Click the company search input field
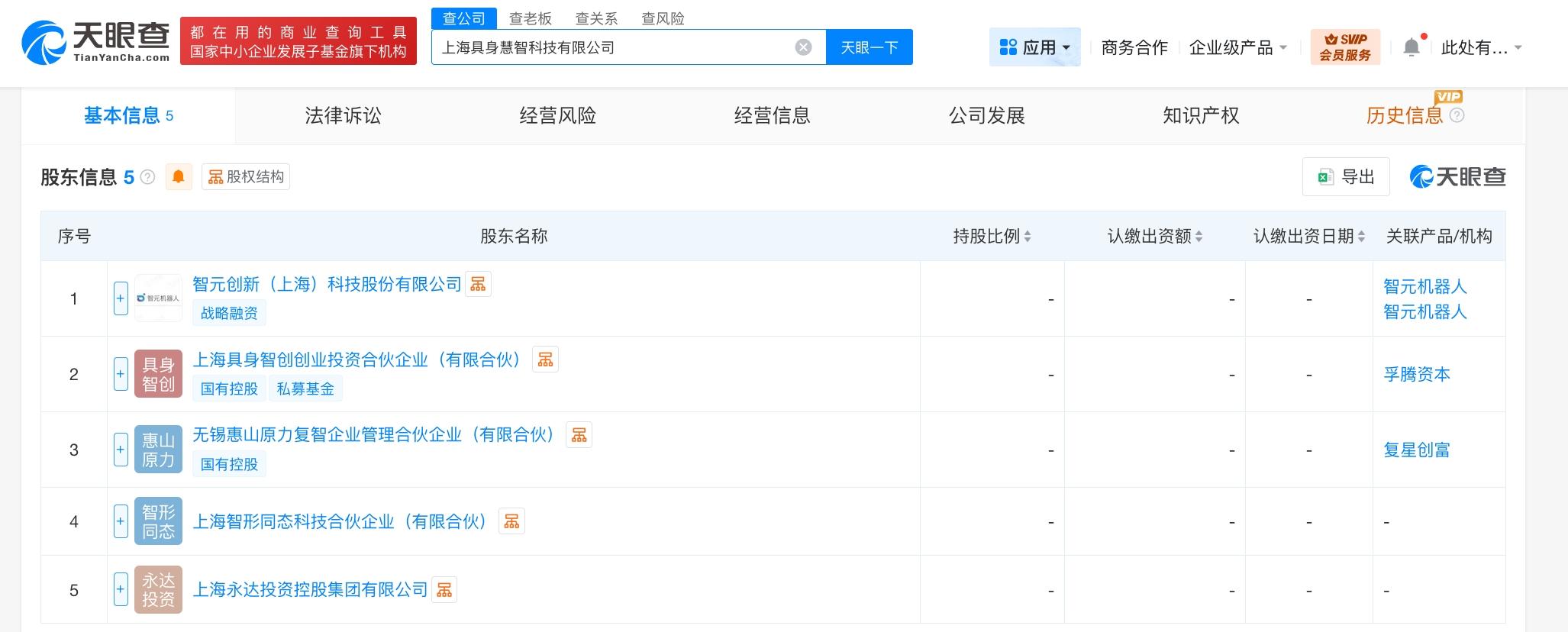 tap(611, 47)
